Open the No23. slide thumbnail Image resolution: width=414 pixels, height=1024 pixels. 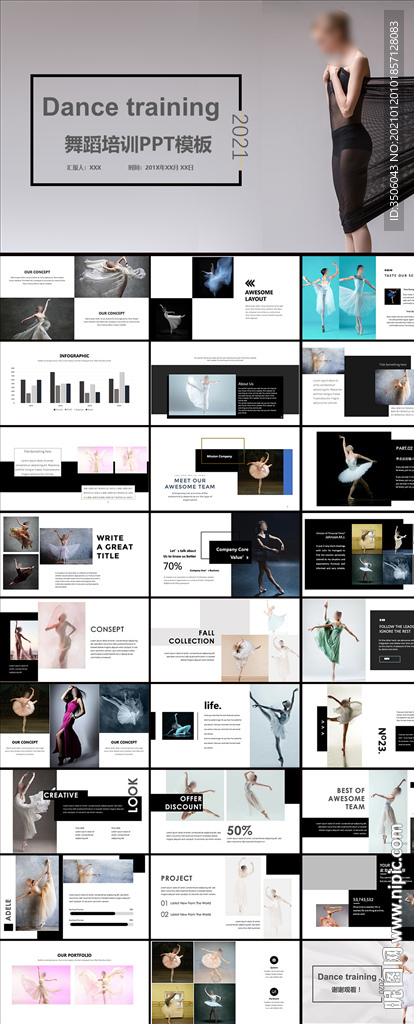[x=358, y=726]
